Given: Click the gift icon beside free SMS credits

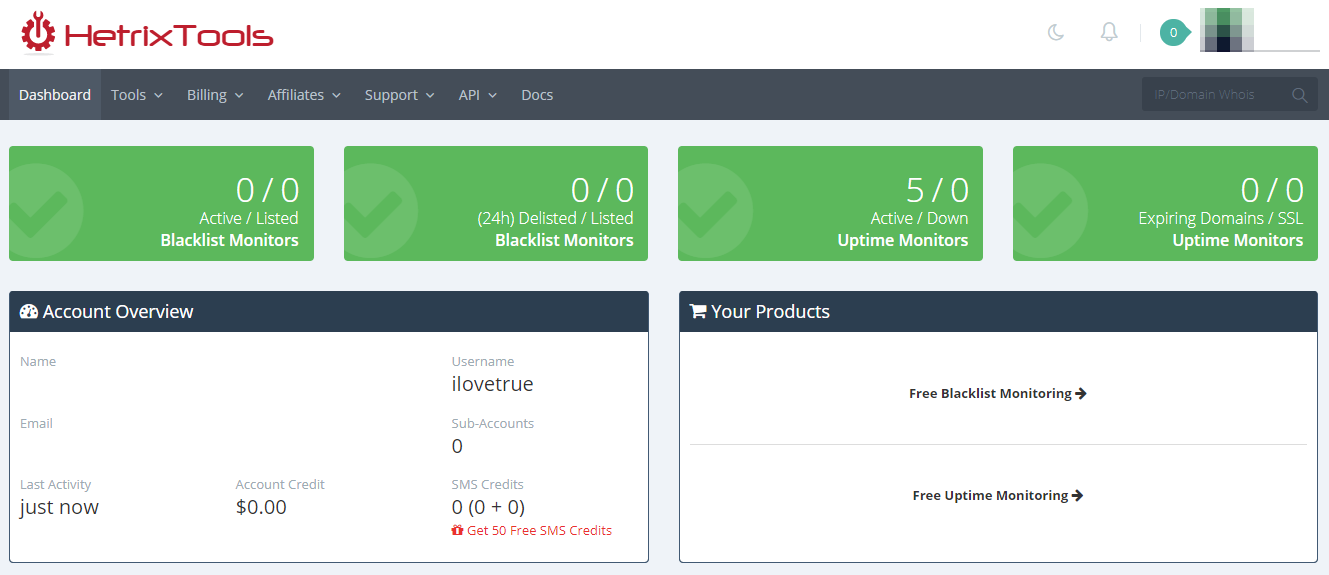Looking at the screenshot, I should click(x=458, y=531).
